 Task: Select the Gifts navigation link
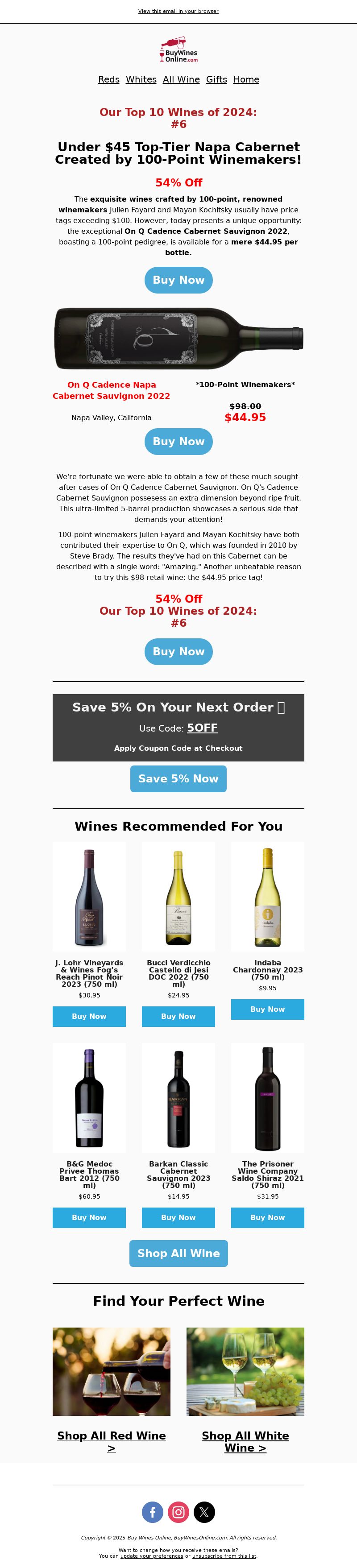216,80
